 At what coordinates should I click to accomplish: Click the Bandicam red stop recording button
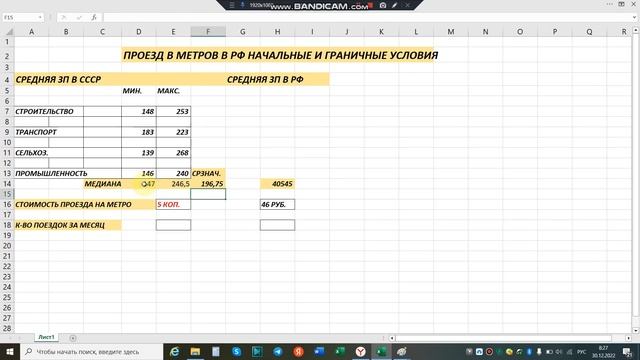pos(371,5)
